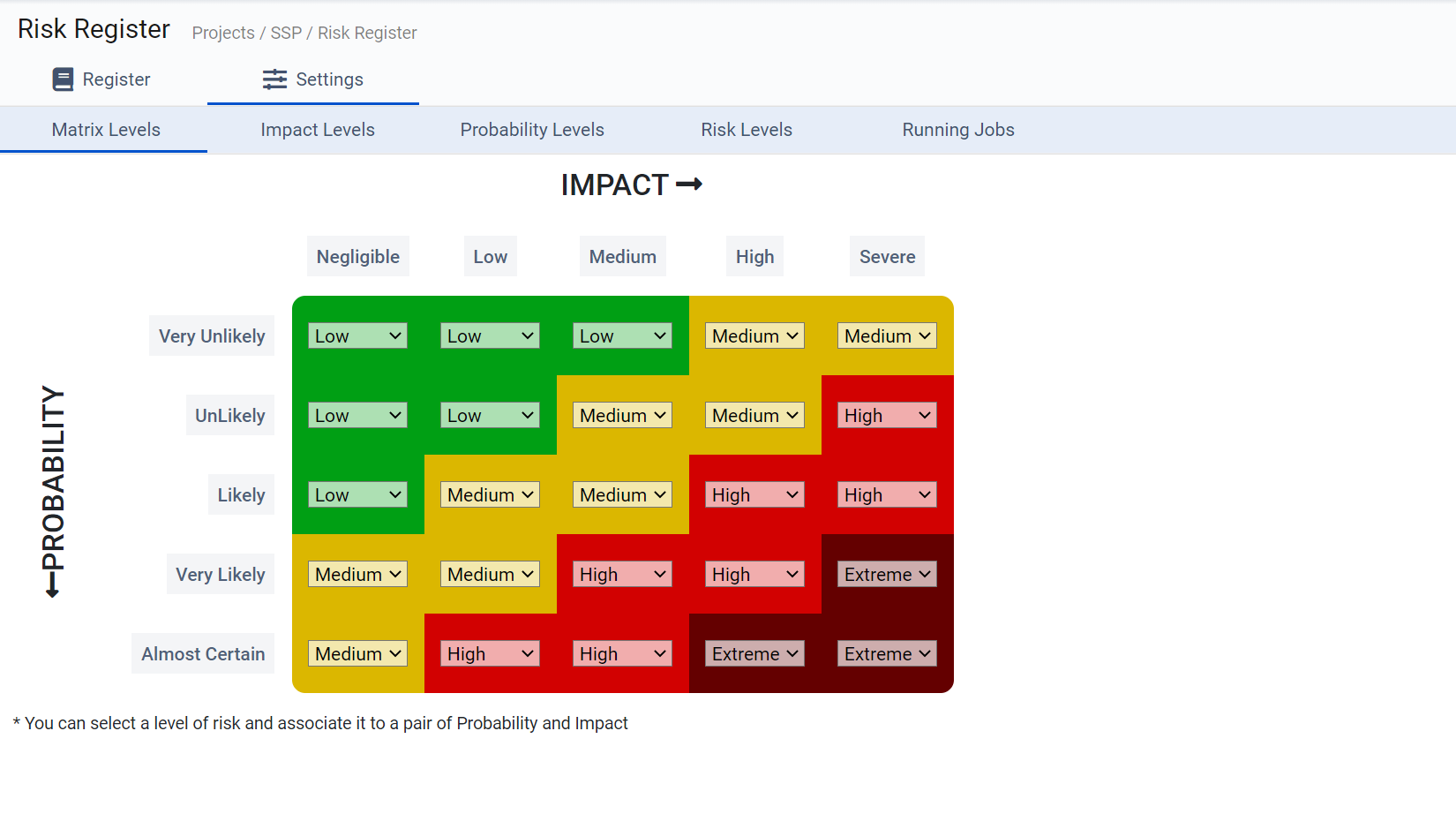Screen dimensions: 1456x829
Task: Select the Matrix Levels tab
Action: (x=106, y=130)
